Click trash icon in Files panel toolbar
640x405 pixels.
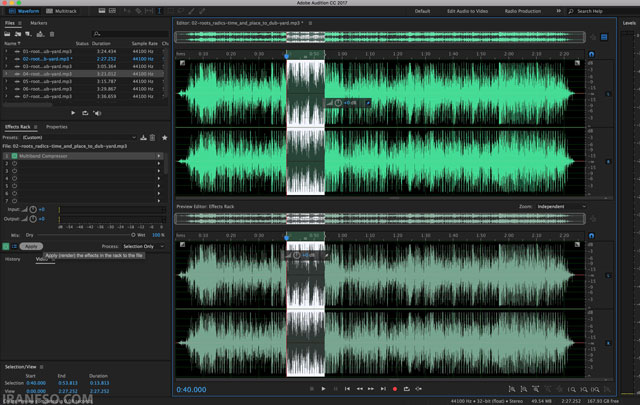pyautogui.click(x=52, y=34)
